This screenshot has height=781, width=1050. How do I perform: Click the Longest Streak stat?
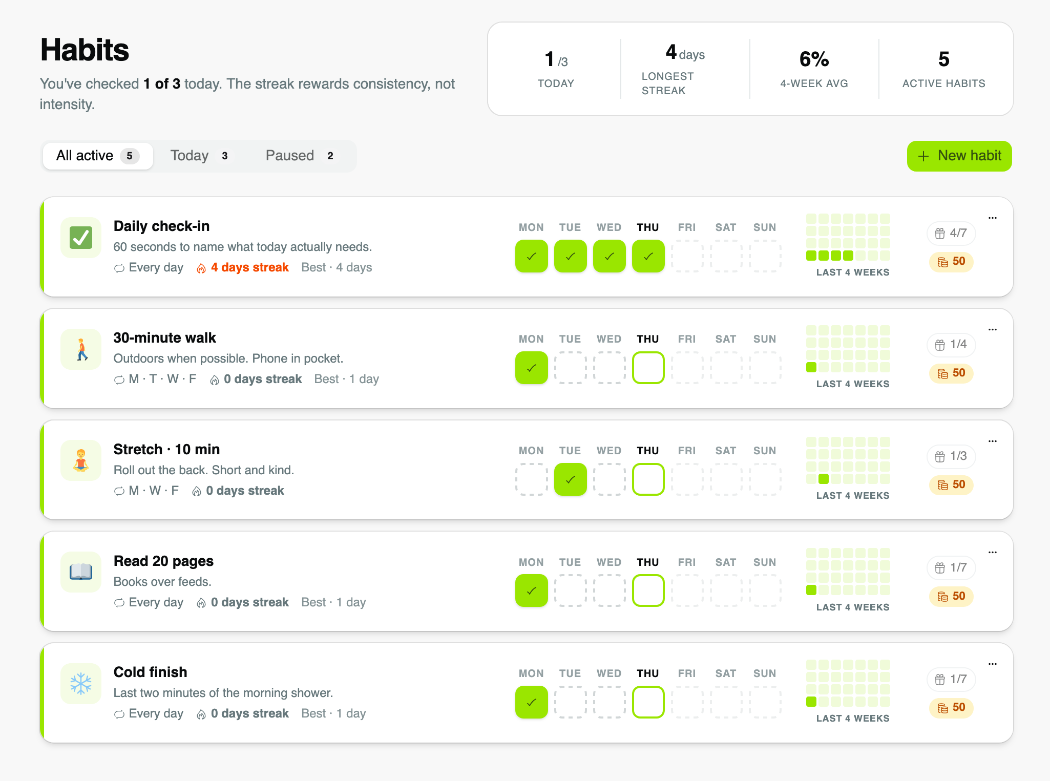click(x=684, y=69)
